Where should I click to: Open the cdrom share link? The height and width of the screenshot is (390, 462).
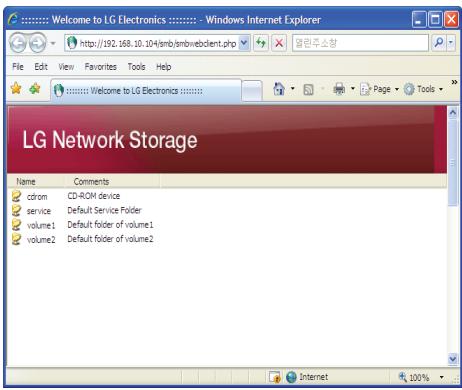coord(37,197)
